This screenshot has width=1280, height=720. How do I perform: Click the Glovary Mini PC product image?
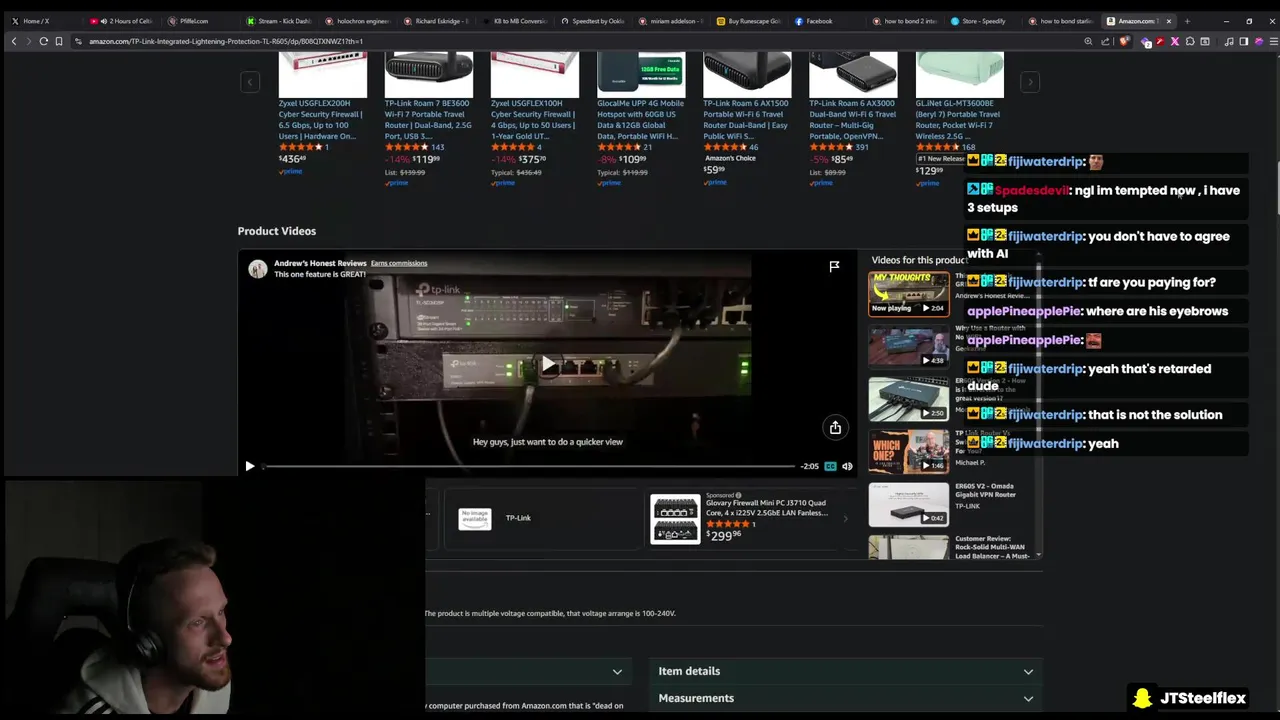675,518
